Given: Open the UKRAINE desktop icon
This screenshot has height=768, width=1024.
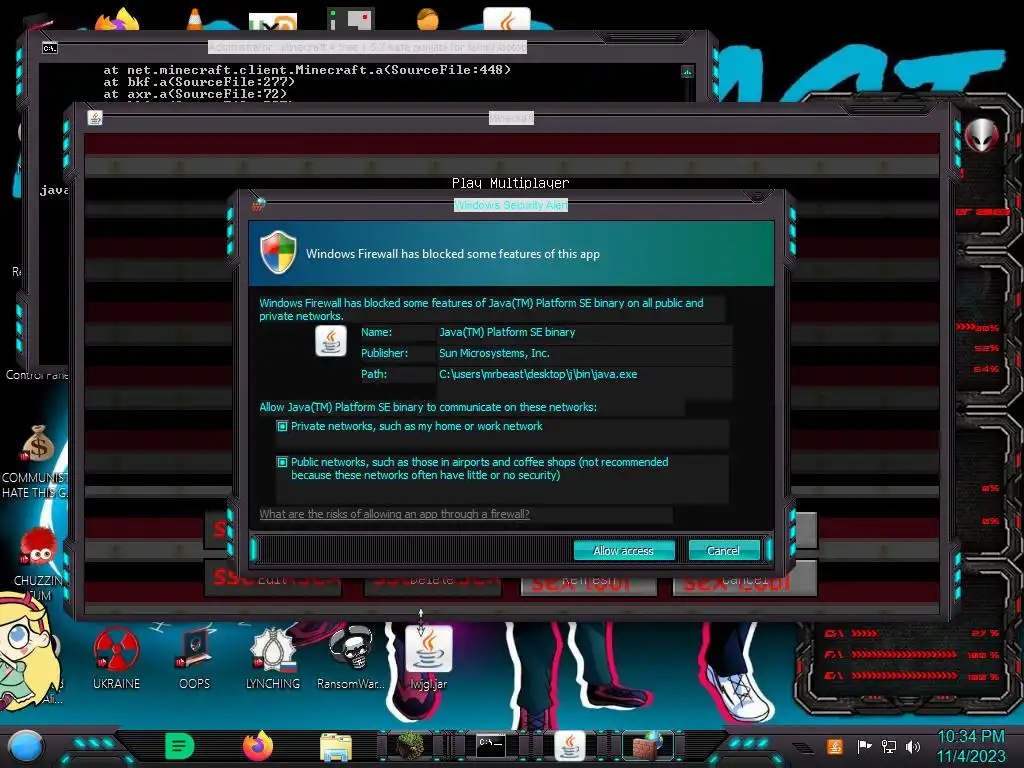Looking at the screenshot, I should pos(116,658).
